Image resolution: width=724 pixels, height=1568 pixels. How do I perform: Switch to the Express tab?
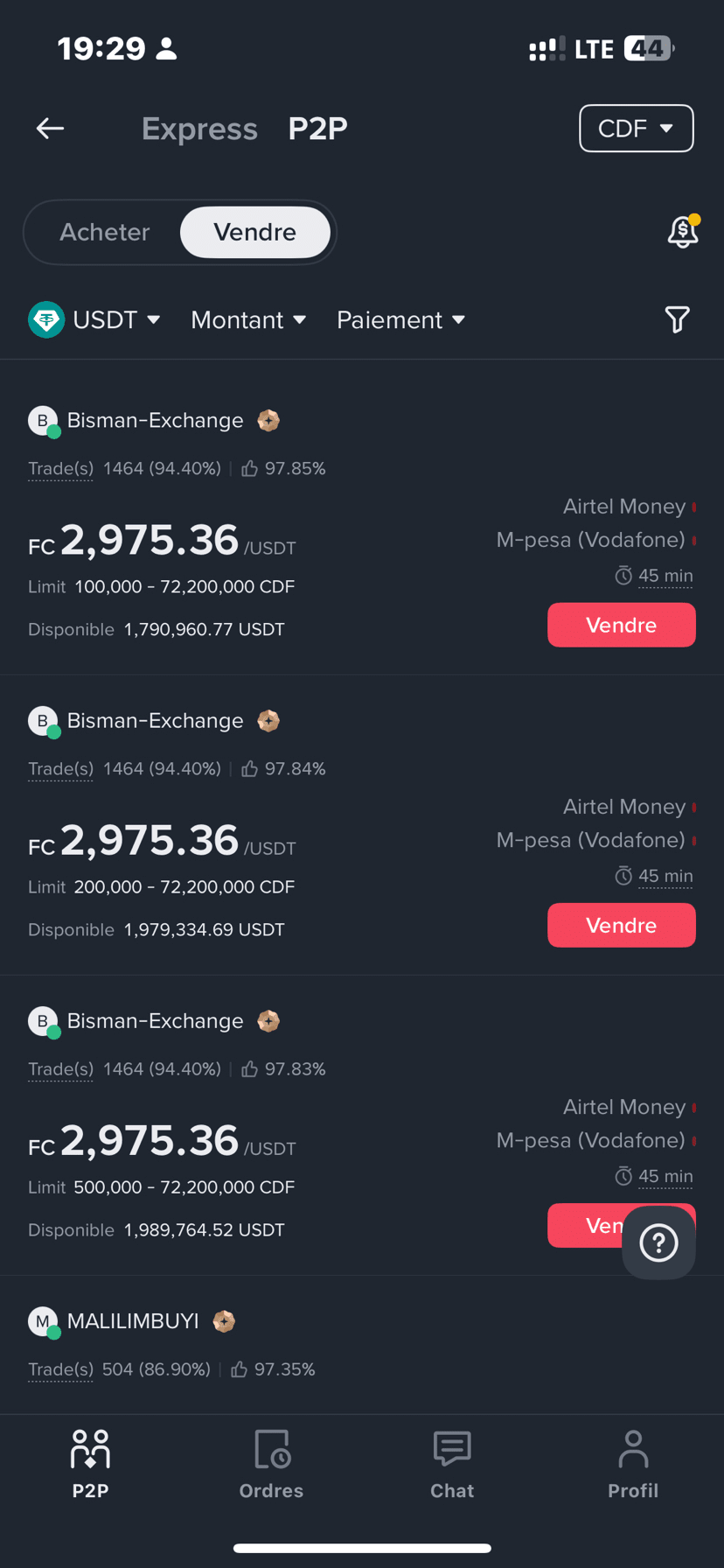[x=199, y=129]
